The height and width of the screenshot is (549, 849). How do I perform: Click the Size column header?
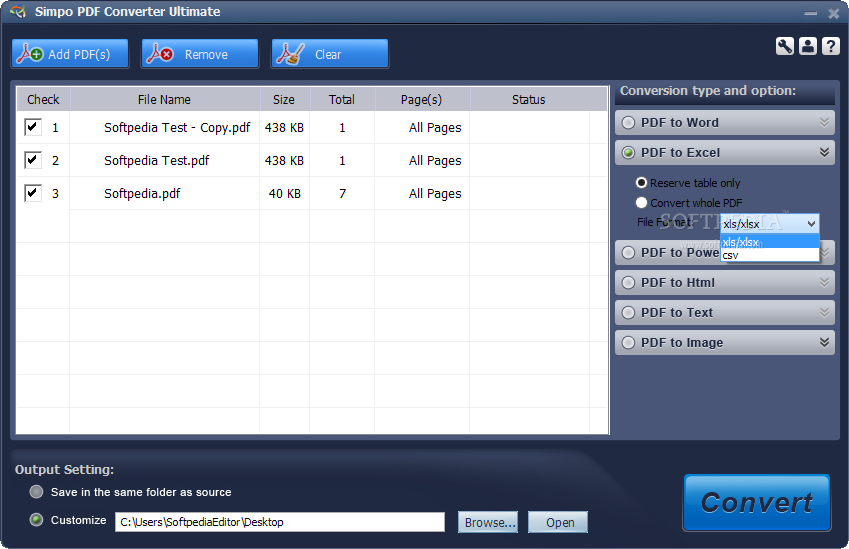(x=284, y=100)
